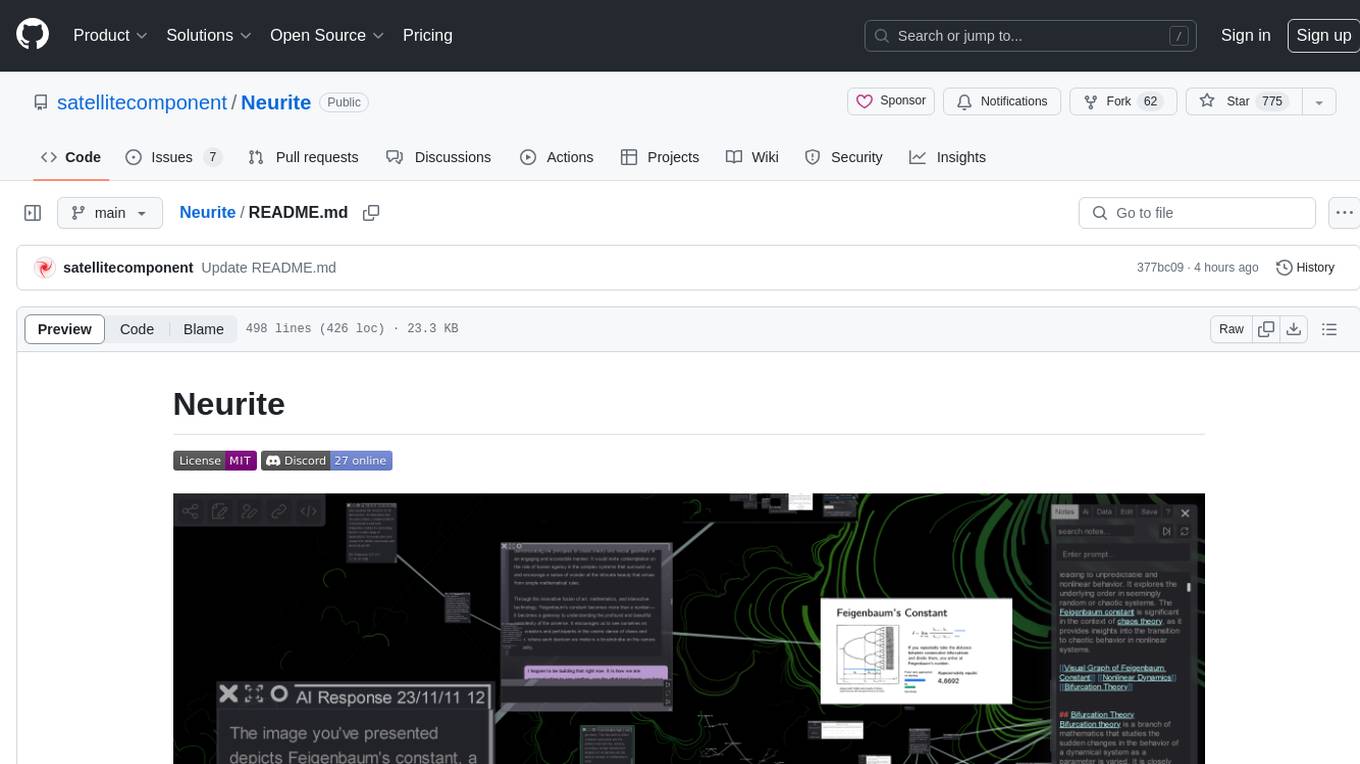View the file History
The width and height of the screenshot is (1360, 764).
pos(1305,268)
